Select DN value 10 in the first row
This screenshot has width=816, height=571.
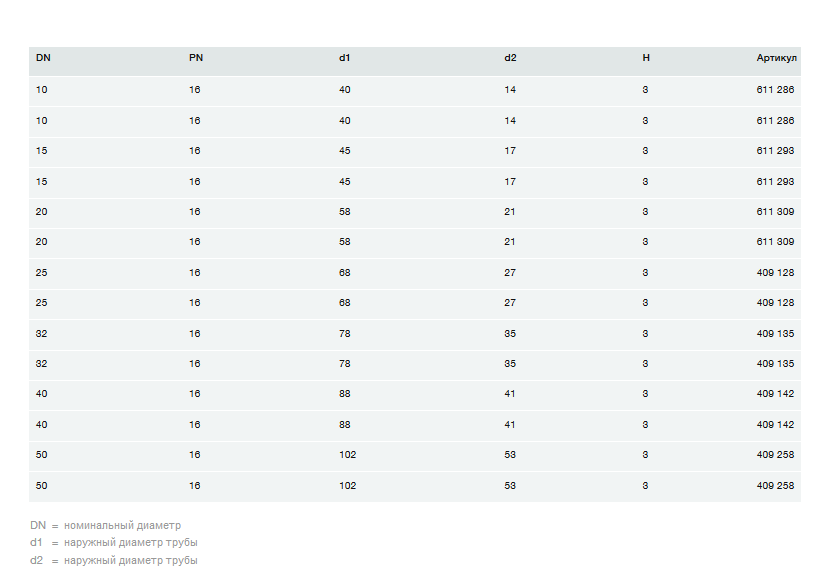42,91
